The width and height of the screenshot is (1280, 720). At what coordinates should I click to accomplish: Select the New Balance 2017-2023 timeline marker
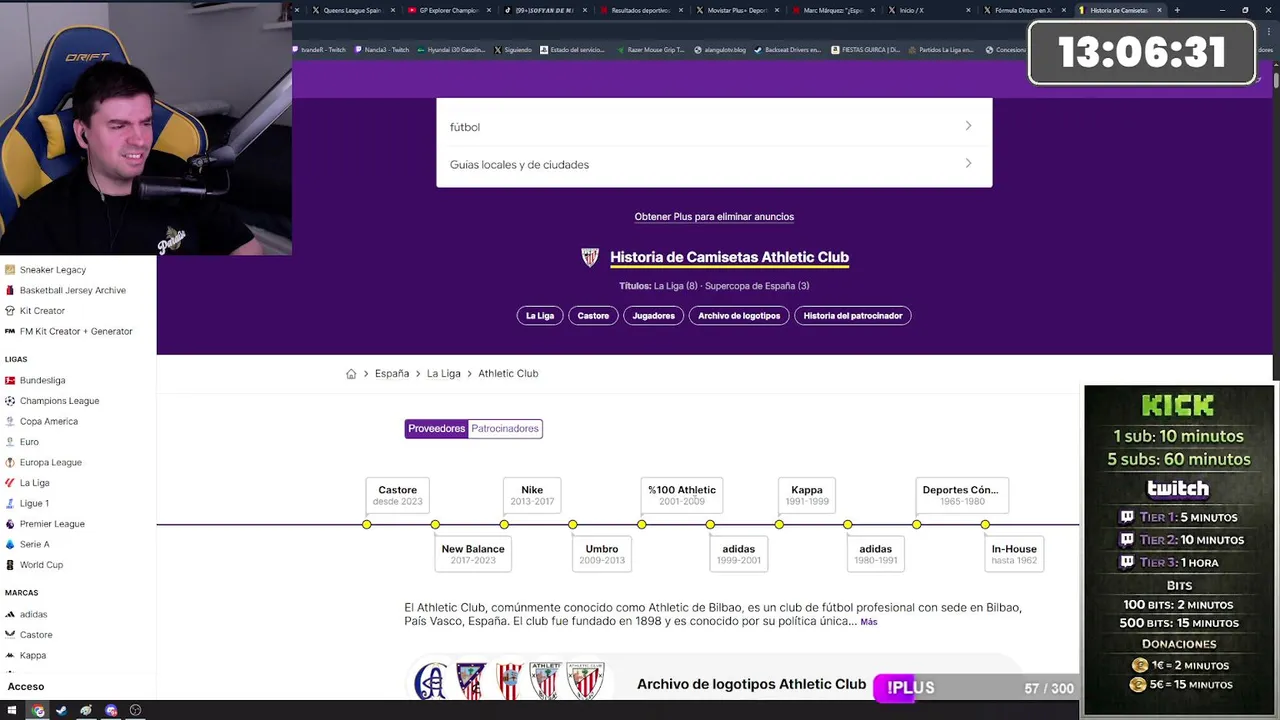pyautogui.click(x=435, y=525)
